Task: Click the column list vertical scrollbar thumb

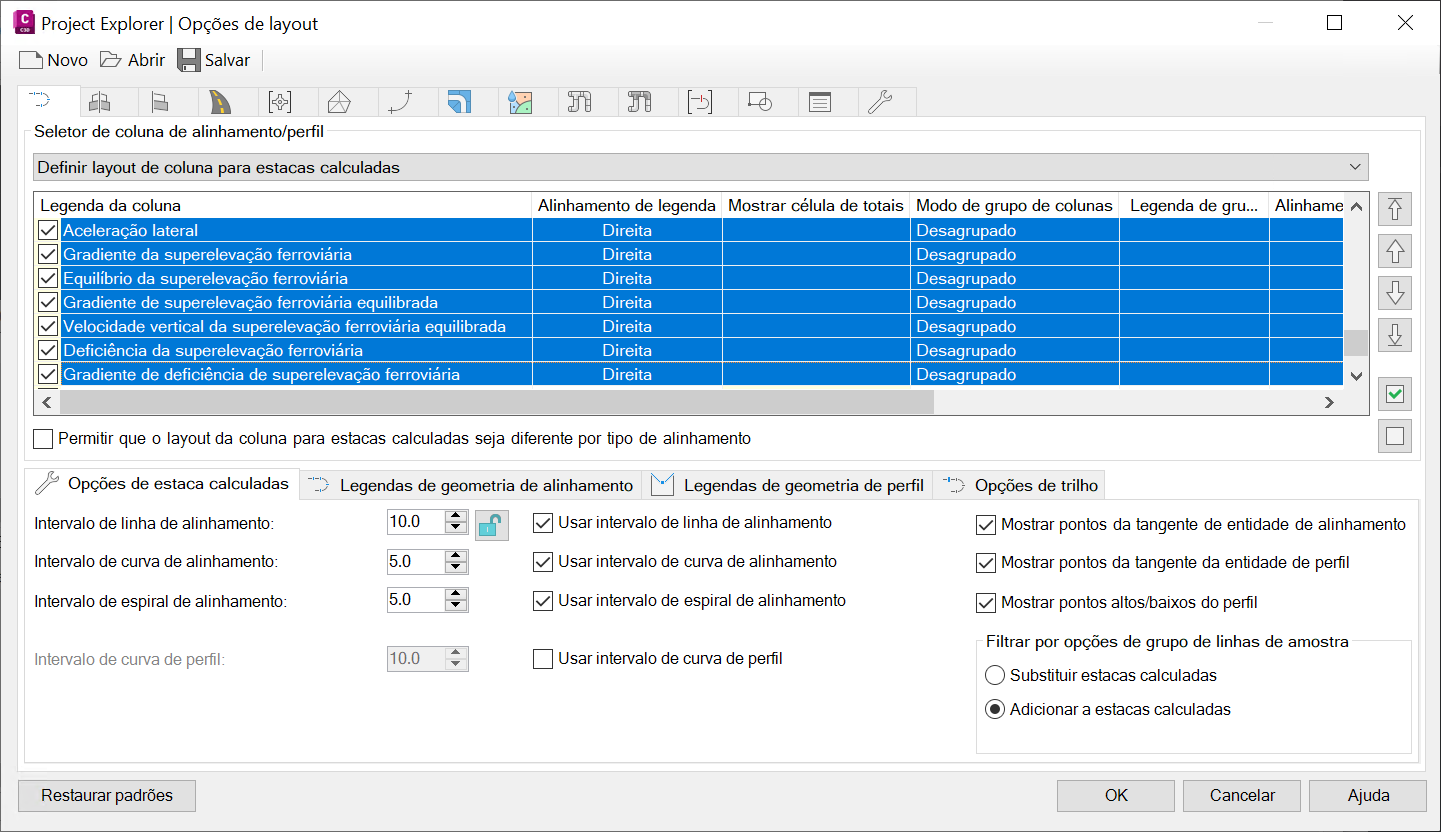Action: click(x=1356, y=343)
